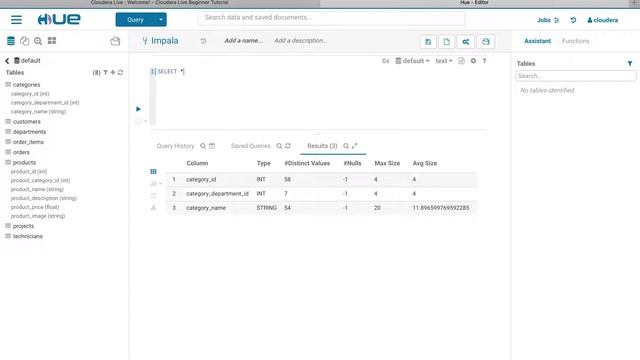The height and width of the screenshot is (360, 640).
Task: Show results grid view
Action: click(153, 172)
